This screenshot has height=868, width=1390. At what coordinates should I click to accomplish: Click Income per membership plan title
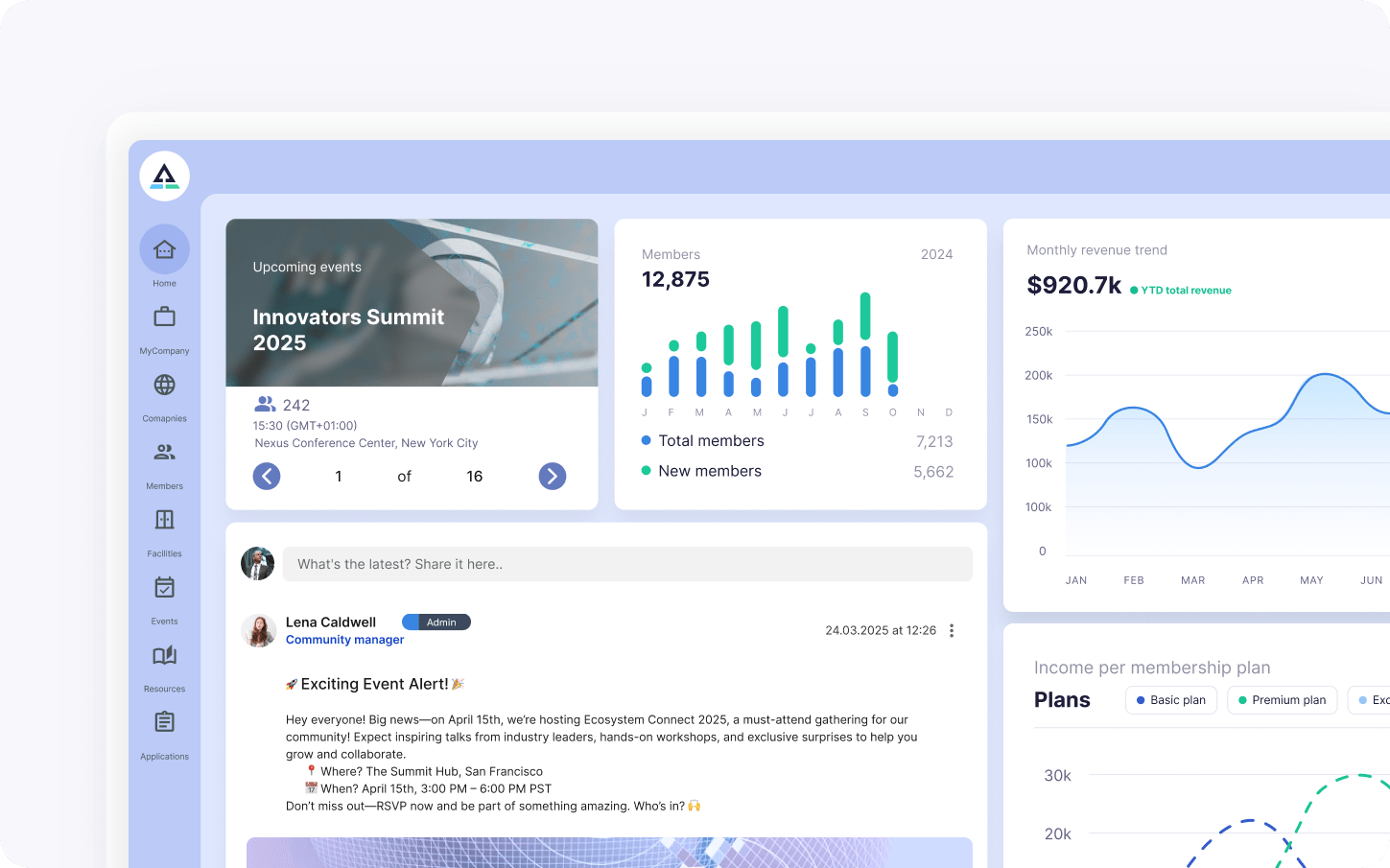(x=1152, y=668)
